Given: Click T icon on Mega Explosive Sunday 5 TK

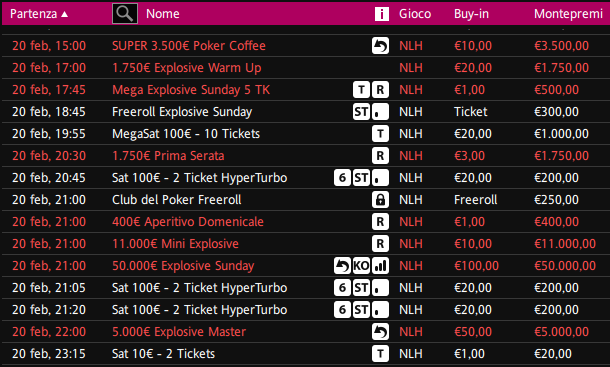Looking at the screenshot, I should (361, 90).
